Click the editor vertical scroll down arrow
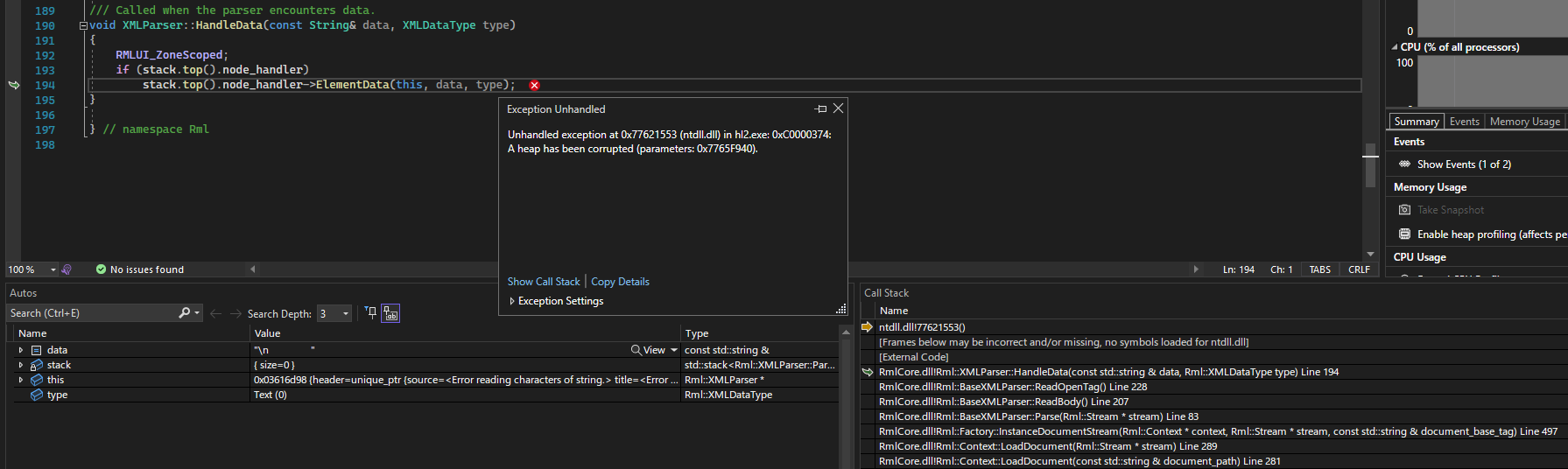Image resolution: width=1568 pixels, height=469 pixels. [x=1371, y=254]
